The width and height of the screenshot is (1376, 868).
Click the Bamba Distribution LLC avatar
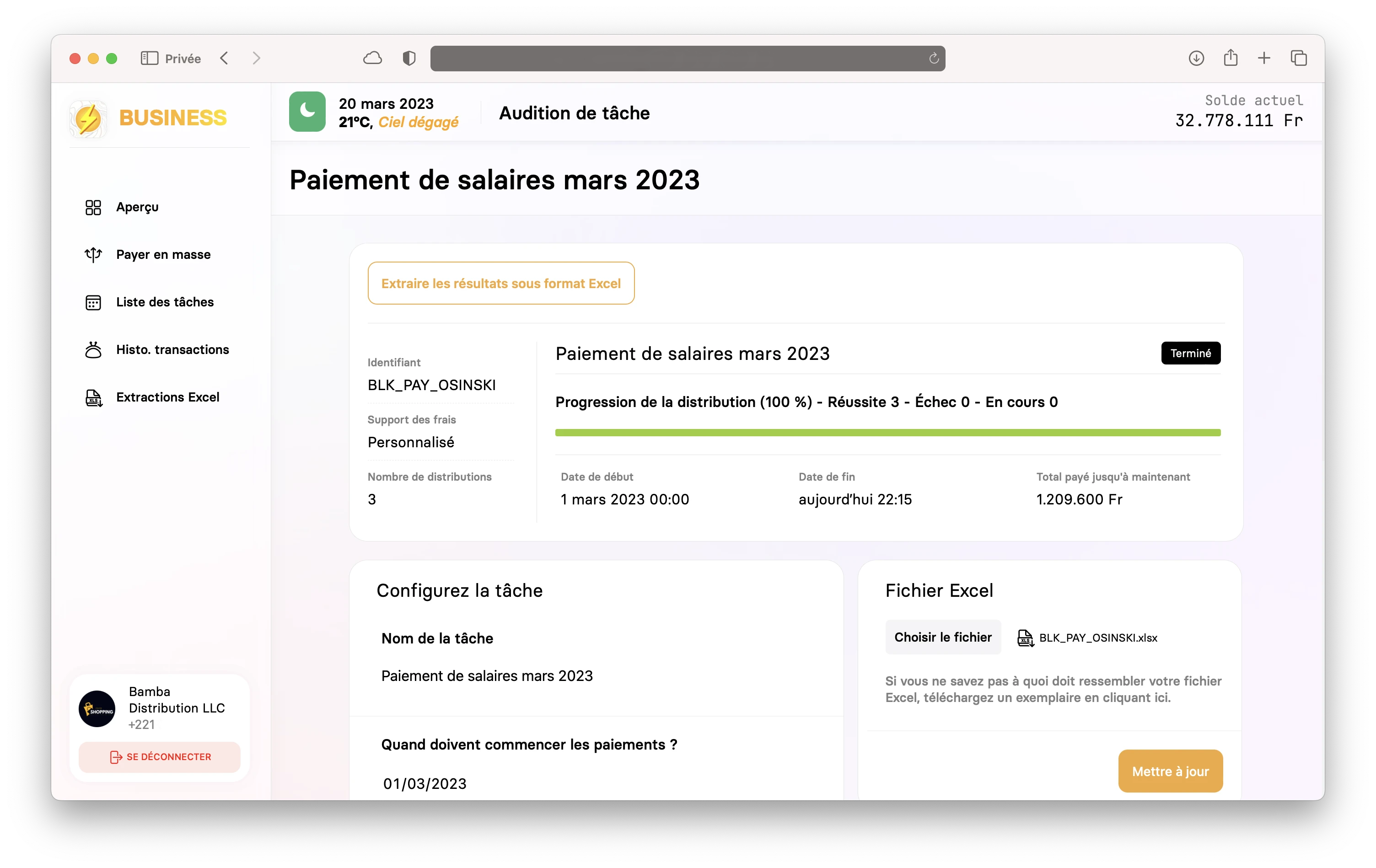(x=97, y=708)
